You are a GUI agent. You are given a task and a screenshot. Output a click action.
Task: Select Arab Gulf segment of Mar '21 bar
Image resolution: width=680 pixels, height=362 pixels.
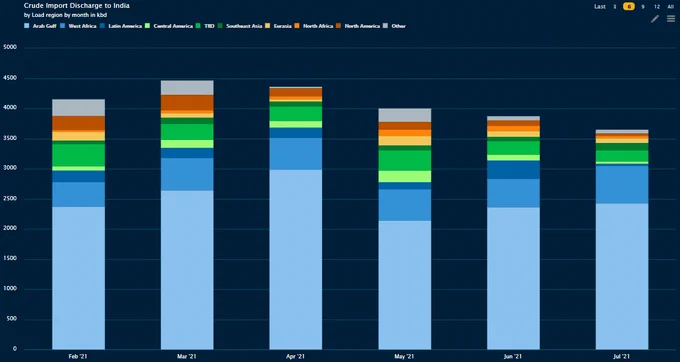point(187,270)
